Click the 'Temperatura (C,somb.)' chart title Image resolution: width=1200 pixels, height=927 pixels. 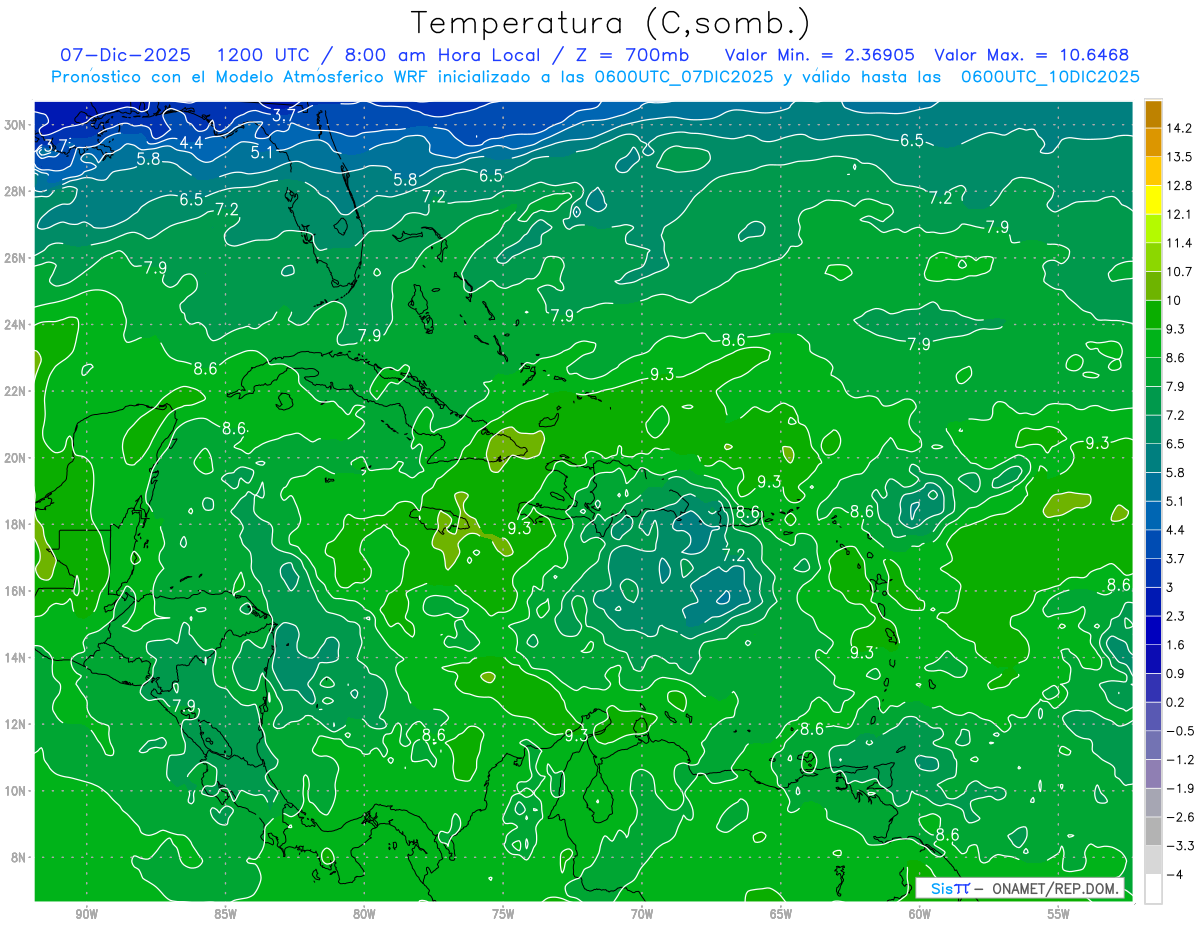(611, 23)
